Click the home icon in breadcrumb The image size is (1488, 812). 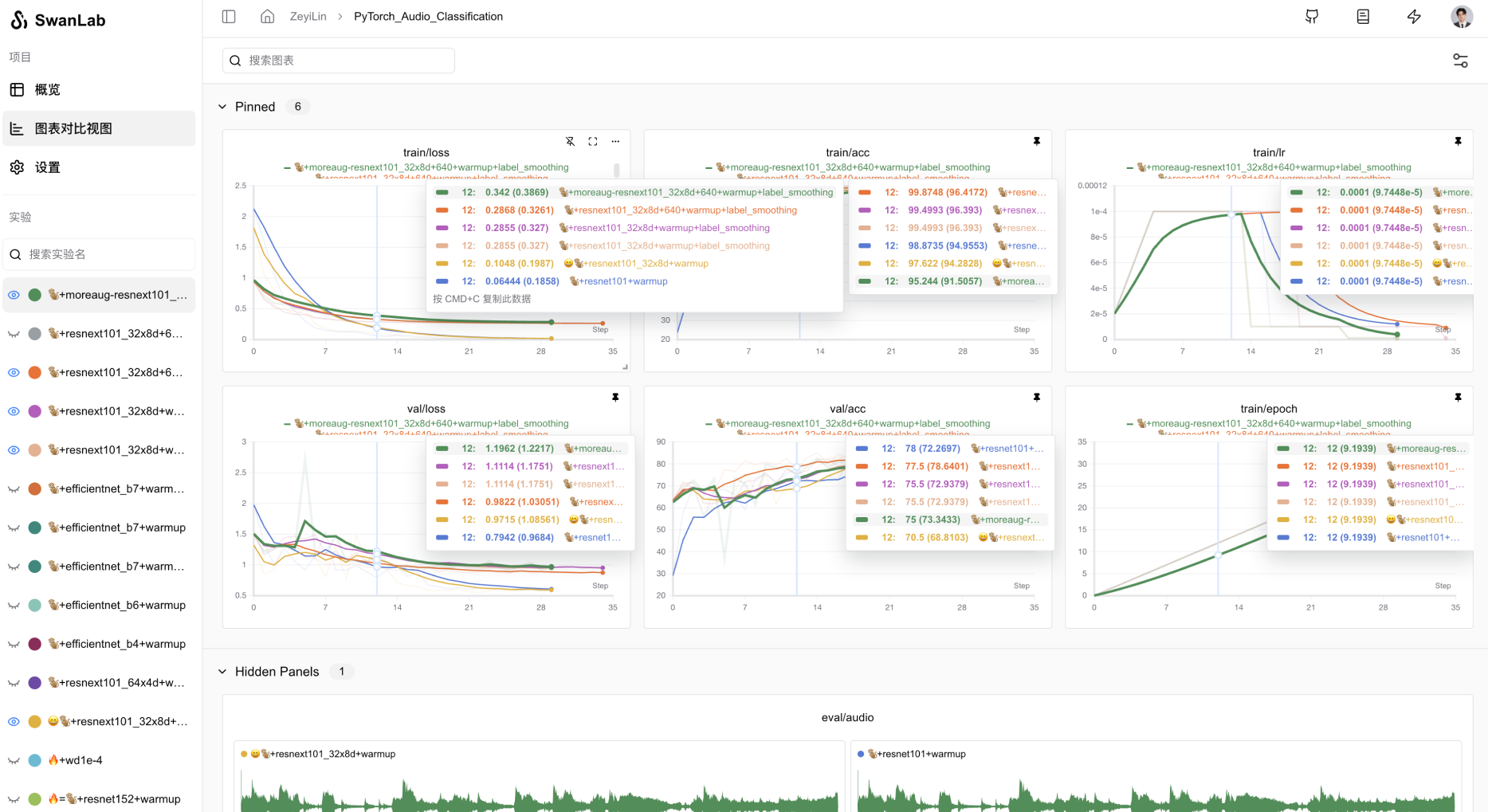click(x=268, y=17)
